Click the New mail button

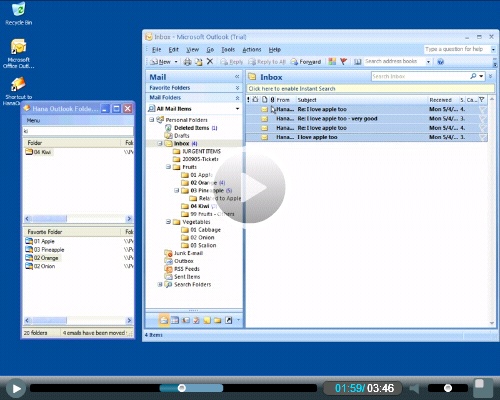tap(161, 62)
